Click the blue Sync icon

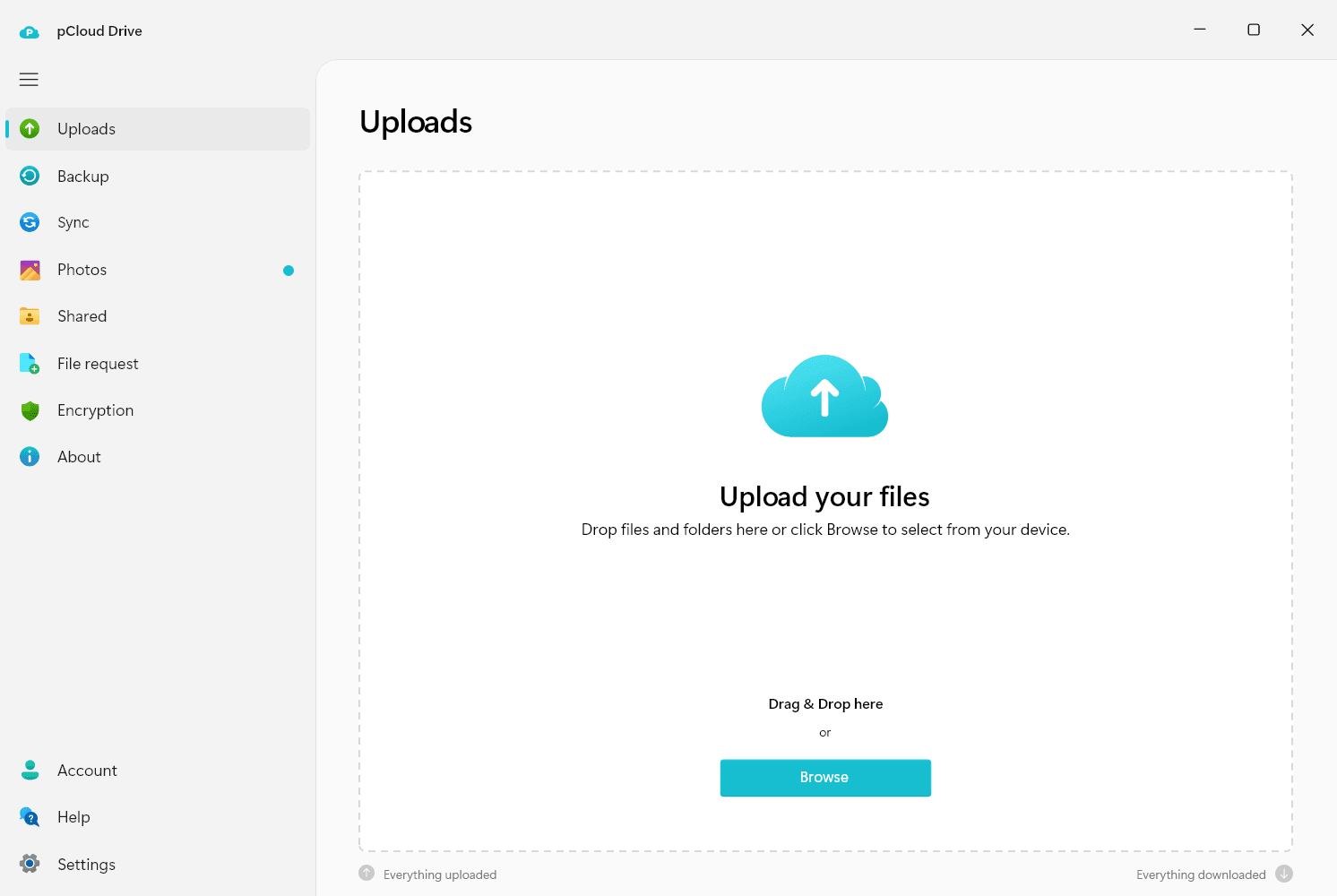[x=30, y=222]
